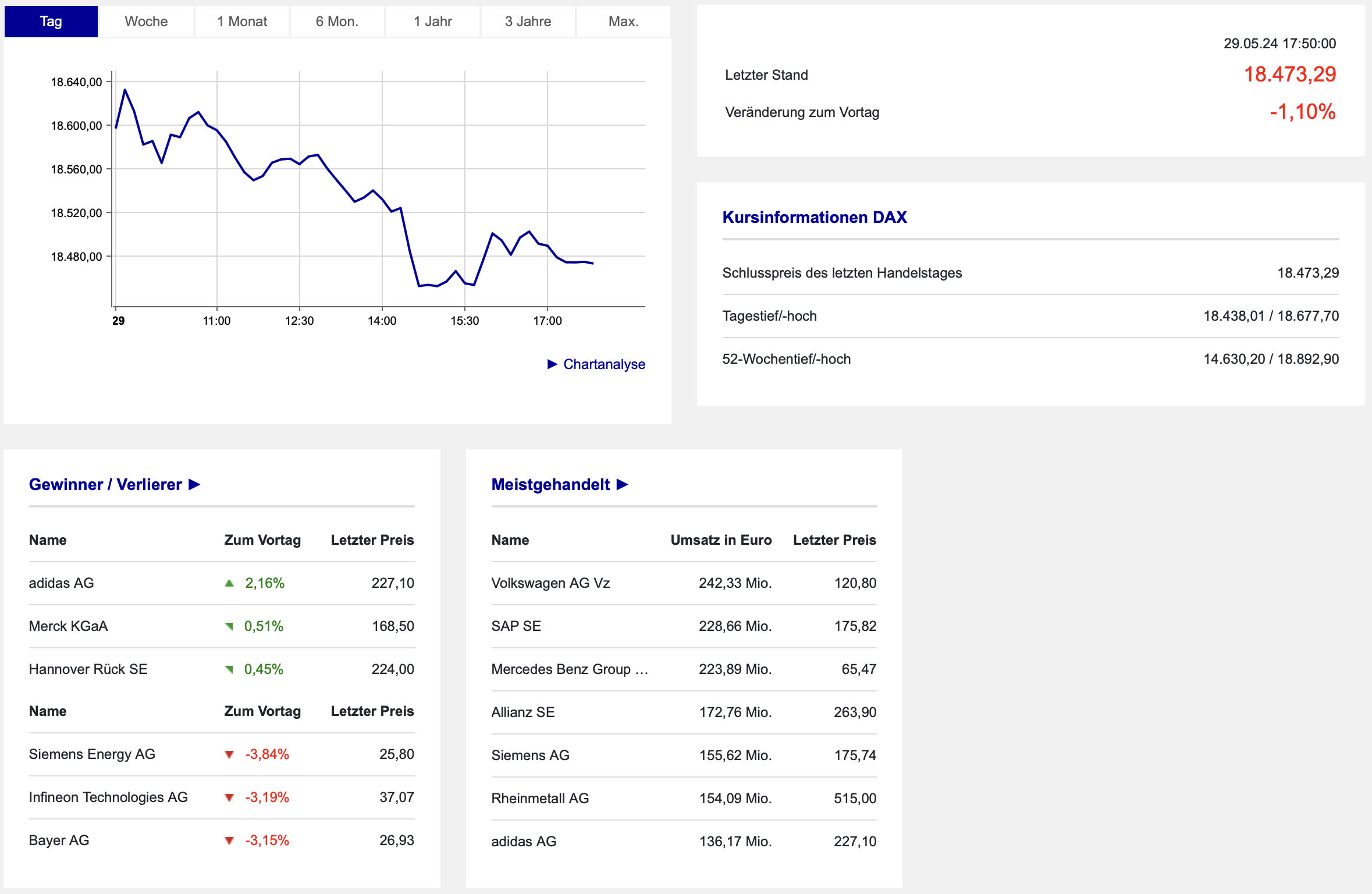This screenshot has width=1372, height=894.
Task: Click the arrow icon next to Gewinner / Verlierer
Action: [x=195, y=484]
